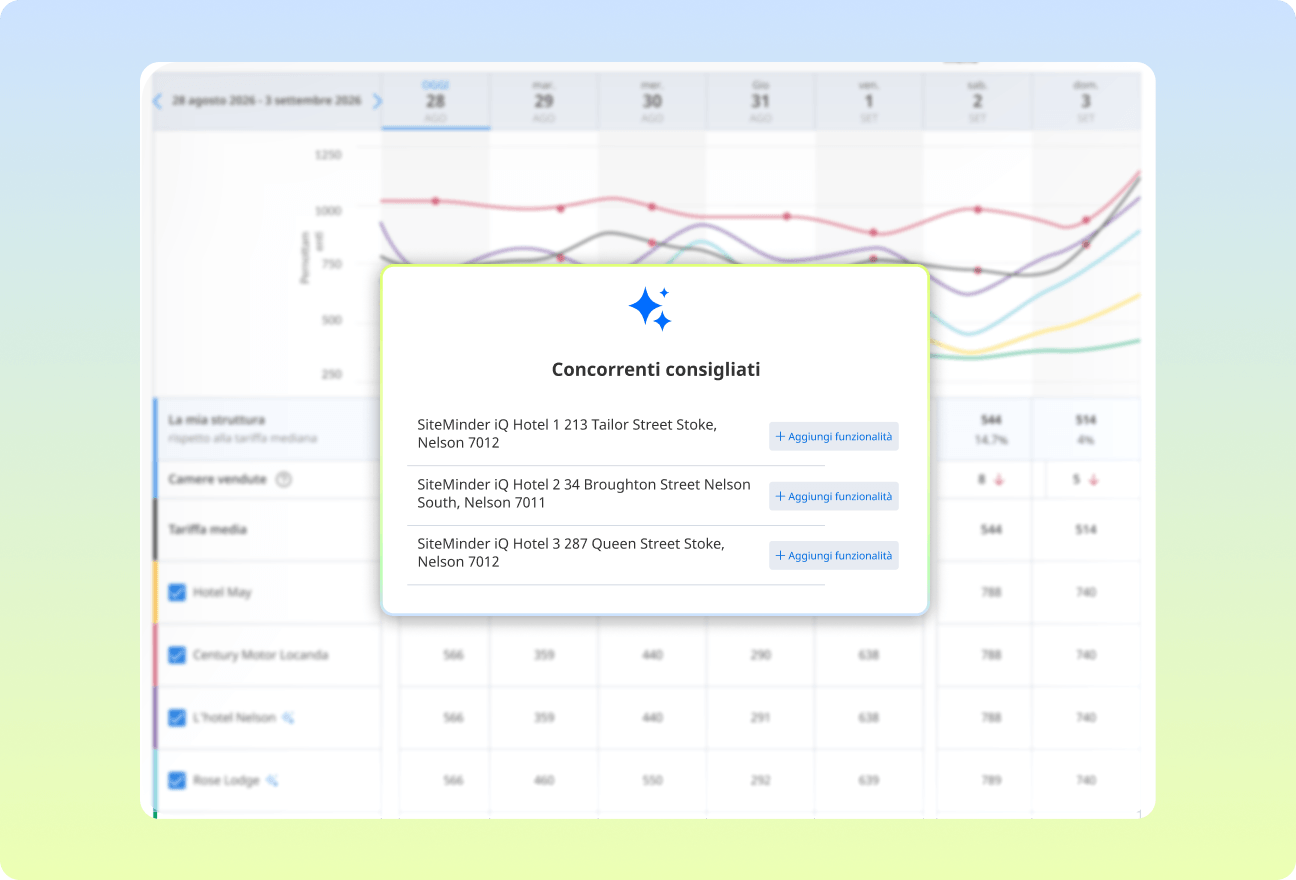
Task: Click the red down arrow beside 5
Action: point(1093,480)
